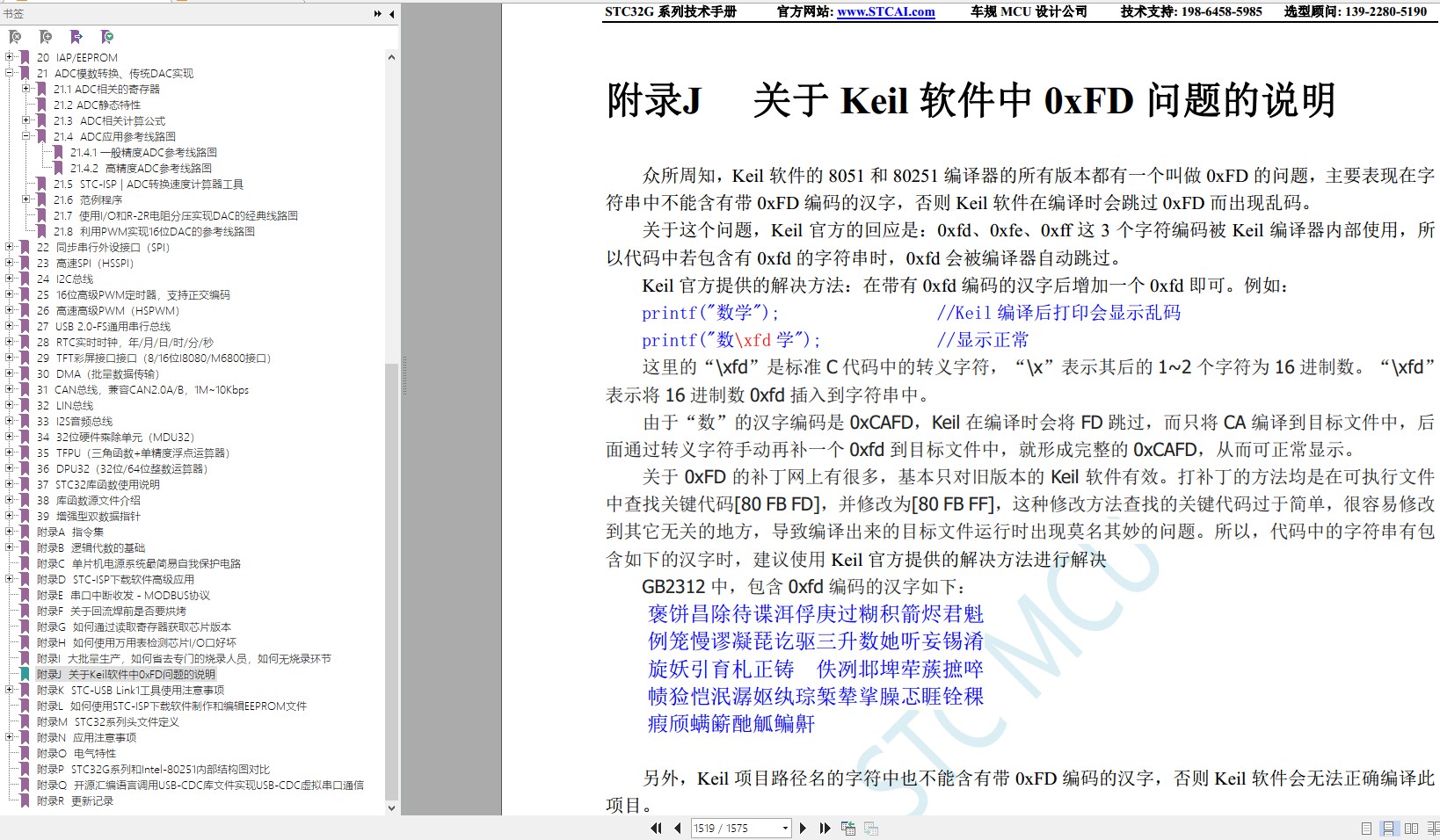This screenshot has width=1440, height=840.
Task: Select bookmark 33 I2S音频总线
Action: coord(75,421)
